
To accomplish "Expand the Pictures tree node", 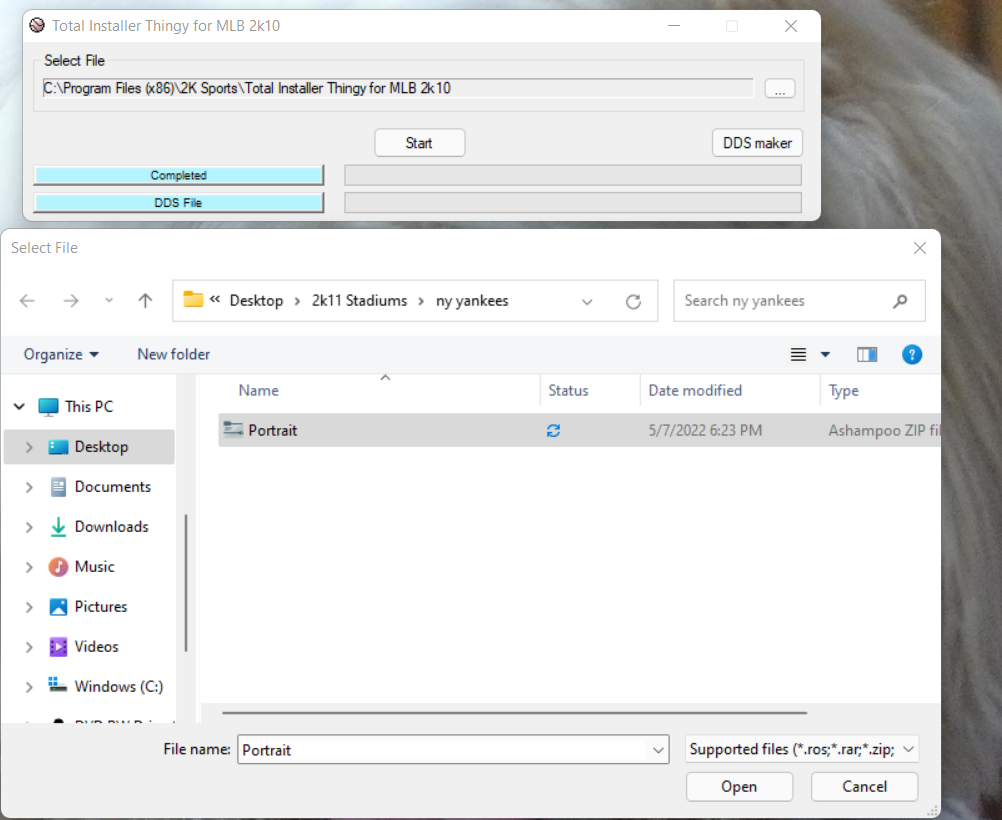I will [29, 607].
